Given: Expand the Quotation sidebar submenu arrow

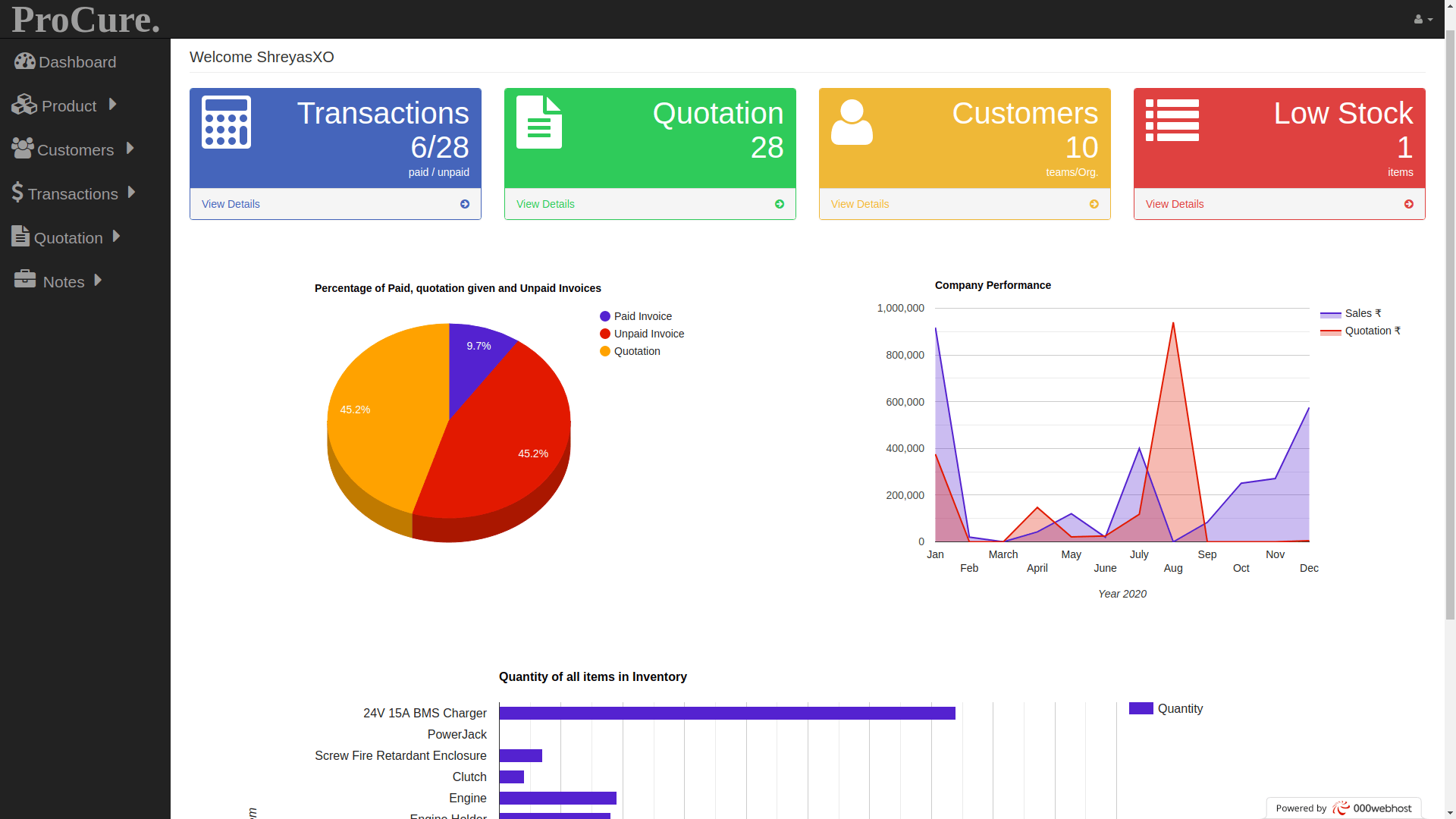Looking at the screenshot, I should 117,237.
